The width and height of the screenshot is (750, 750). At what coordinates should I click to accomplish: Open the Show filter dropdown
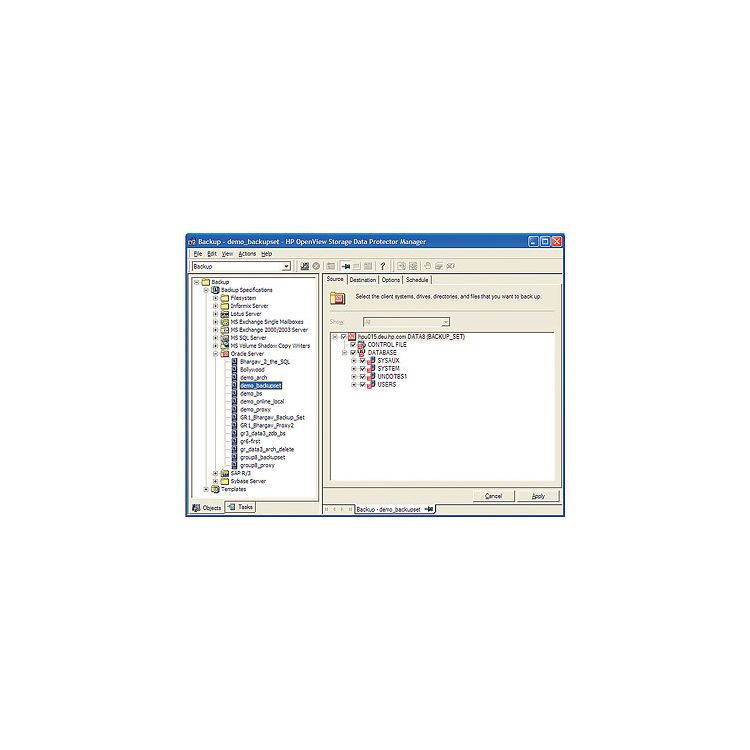click(x=445, y=322)
